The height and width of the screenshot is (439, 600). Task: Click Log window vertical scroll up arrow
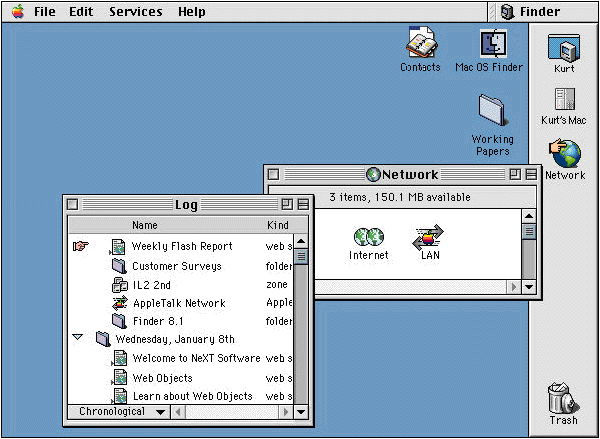click(301, 241)
